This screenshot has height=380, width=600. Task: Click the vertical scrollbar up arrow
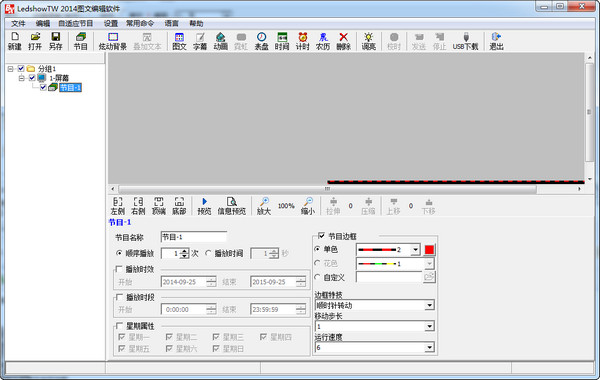tap(589, 58)
